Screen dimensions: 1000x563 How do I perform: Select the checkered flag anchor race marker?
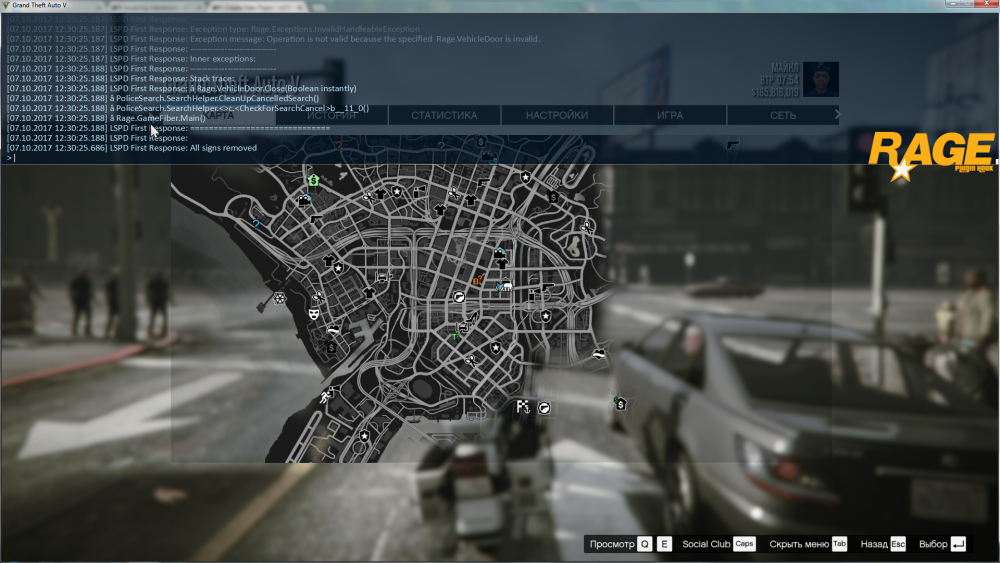pyautogui.click(x=524, y=406)
